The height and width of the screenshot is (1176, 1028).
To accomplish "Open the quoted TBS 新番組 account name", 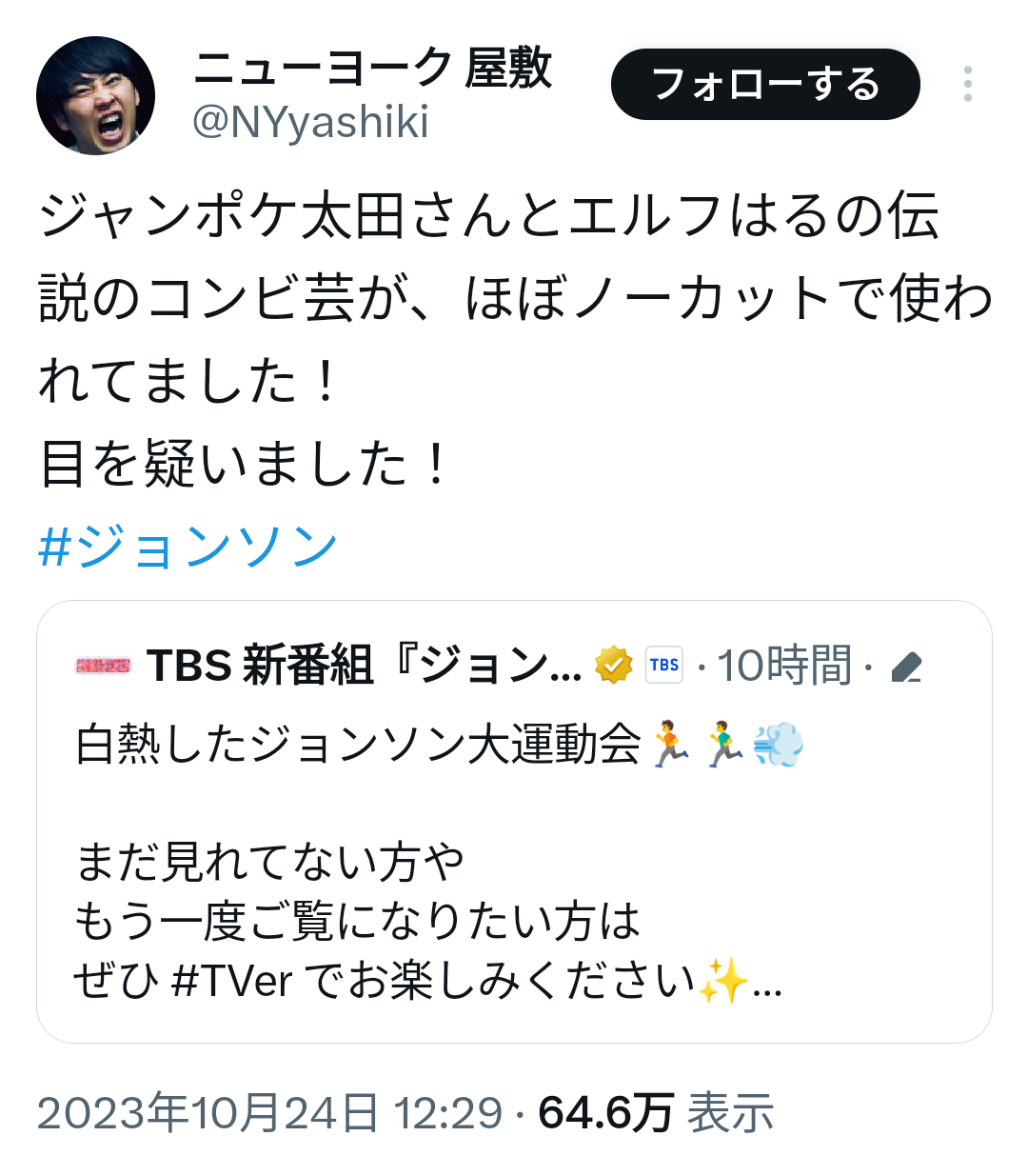I will (x=365, y=665).
